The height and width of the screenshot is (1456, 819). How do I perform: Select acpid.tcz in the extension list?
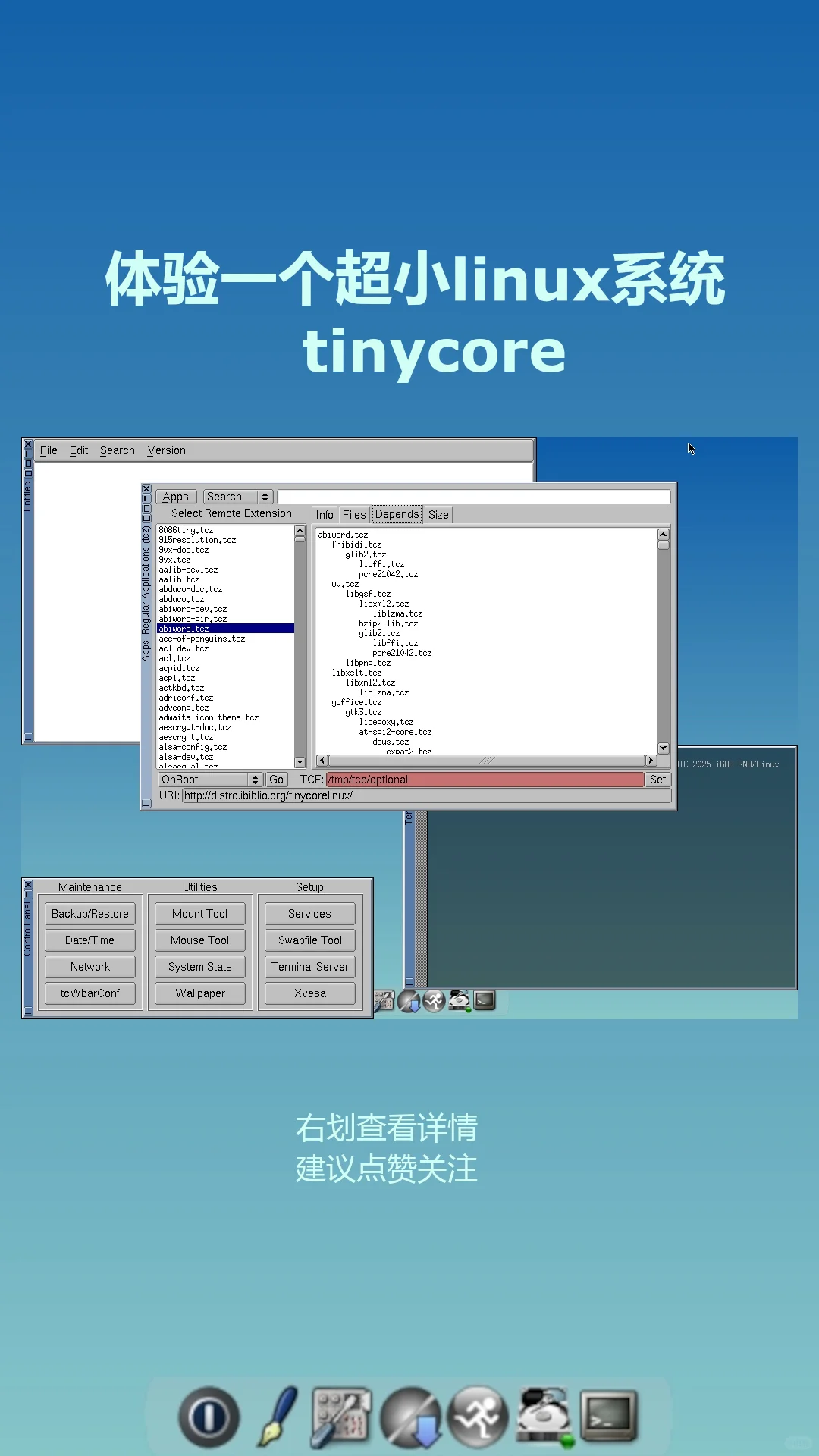(225, 668)
